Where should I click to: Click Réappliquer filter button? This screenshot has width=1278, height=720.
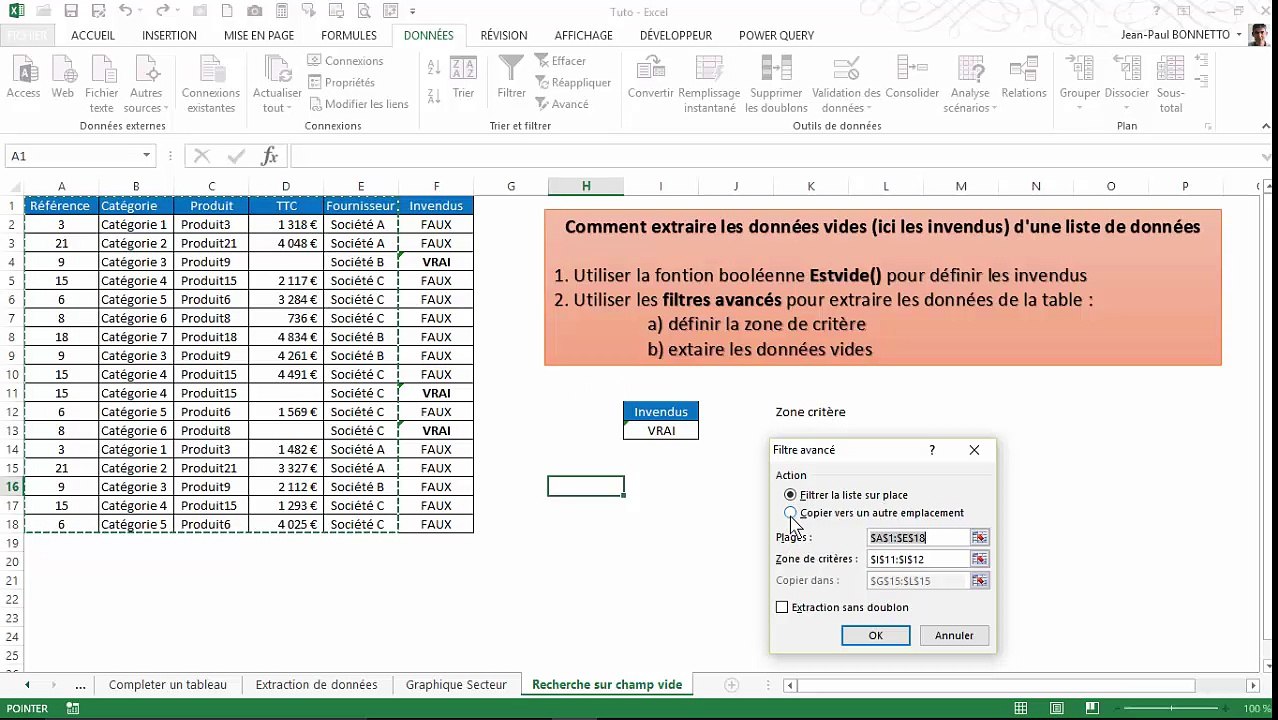point(573,82)
